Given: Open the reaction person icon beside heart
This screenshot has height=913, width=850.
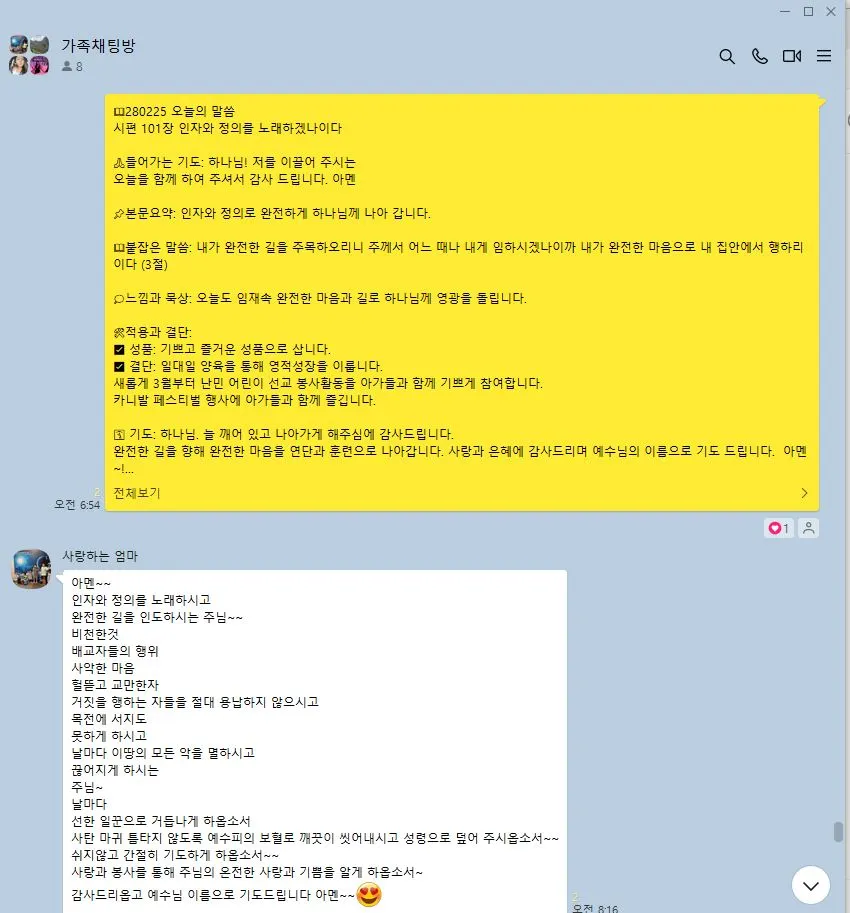Looking at the screenshot, I should [x=809, y=528].
